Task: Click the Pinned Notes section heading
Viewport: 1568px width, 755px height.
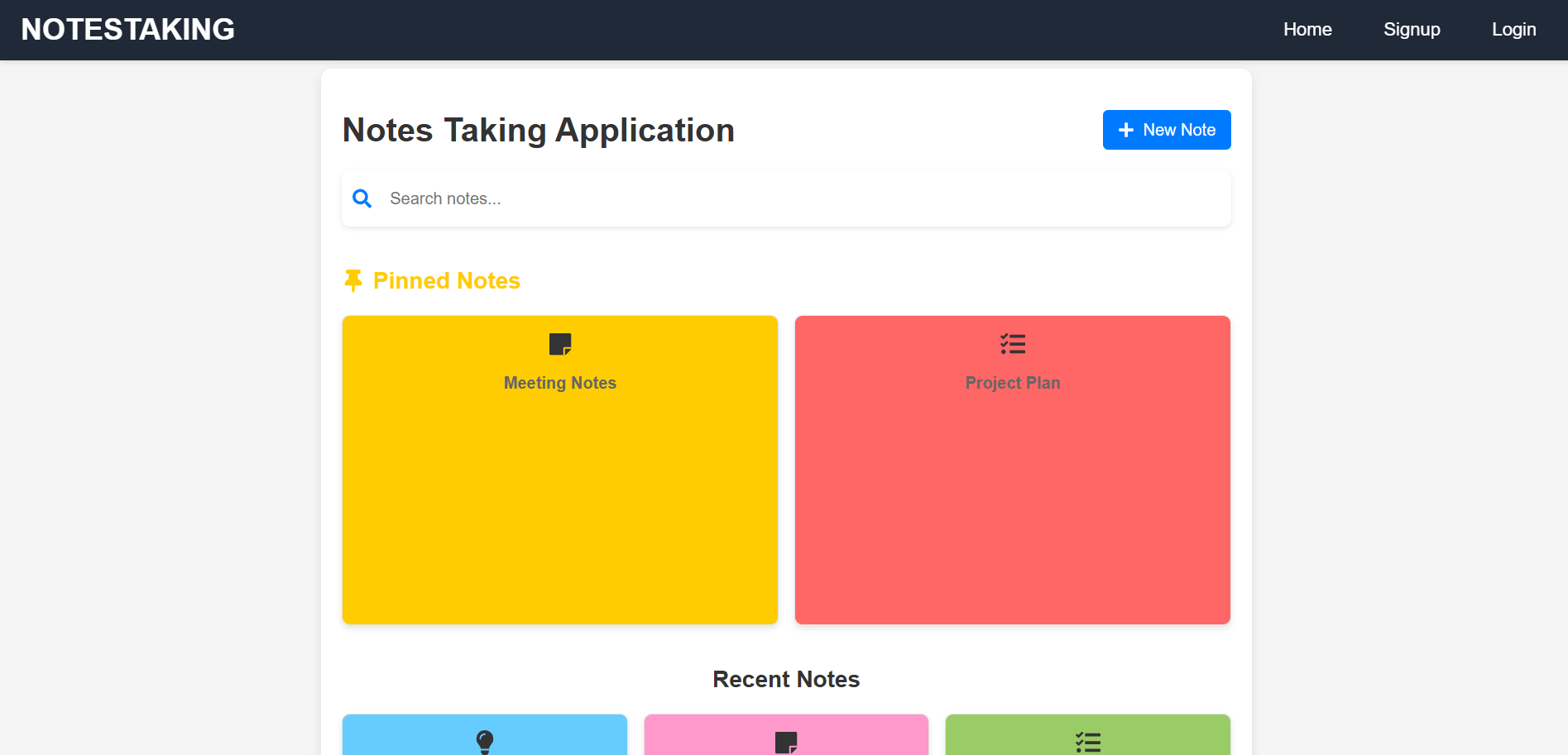Action: [447, 281]
